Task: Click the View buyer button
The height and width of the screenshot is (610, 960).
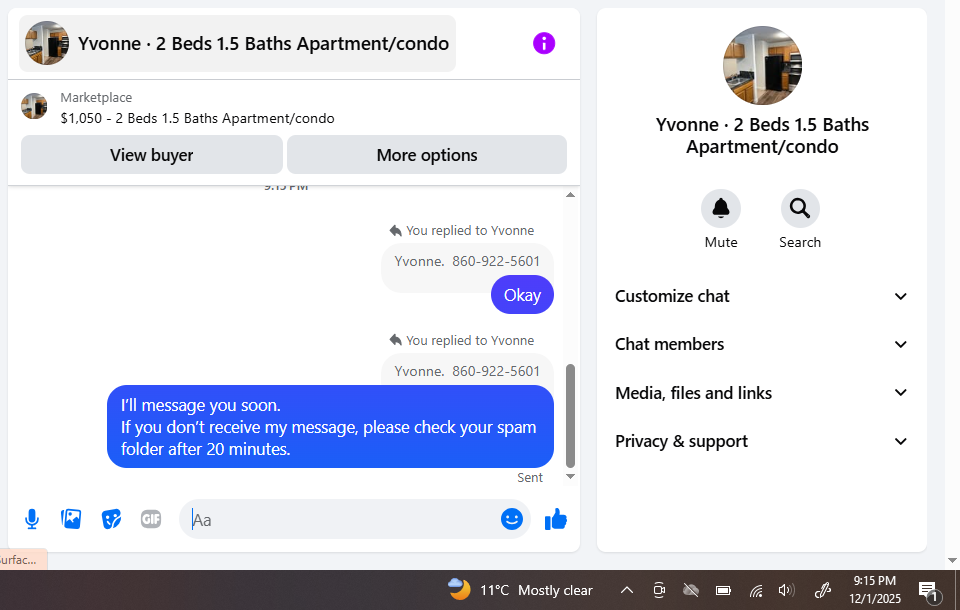Action: click(x=152, y=155)
